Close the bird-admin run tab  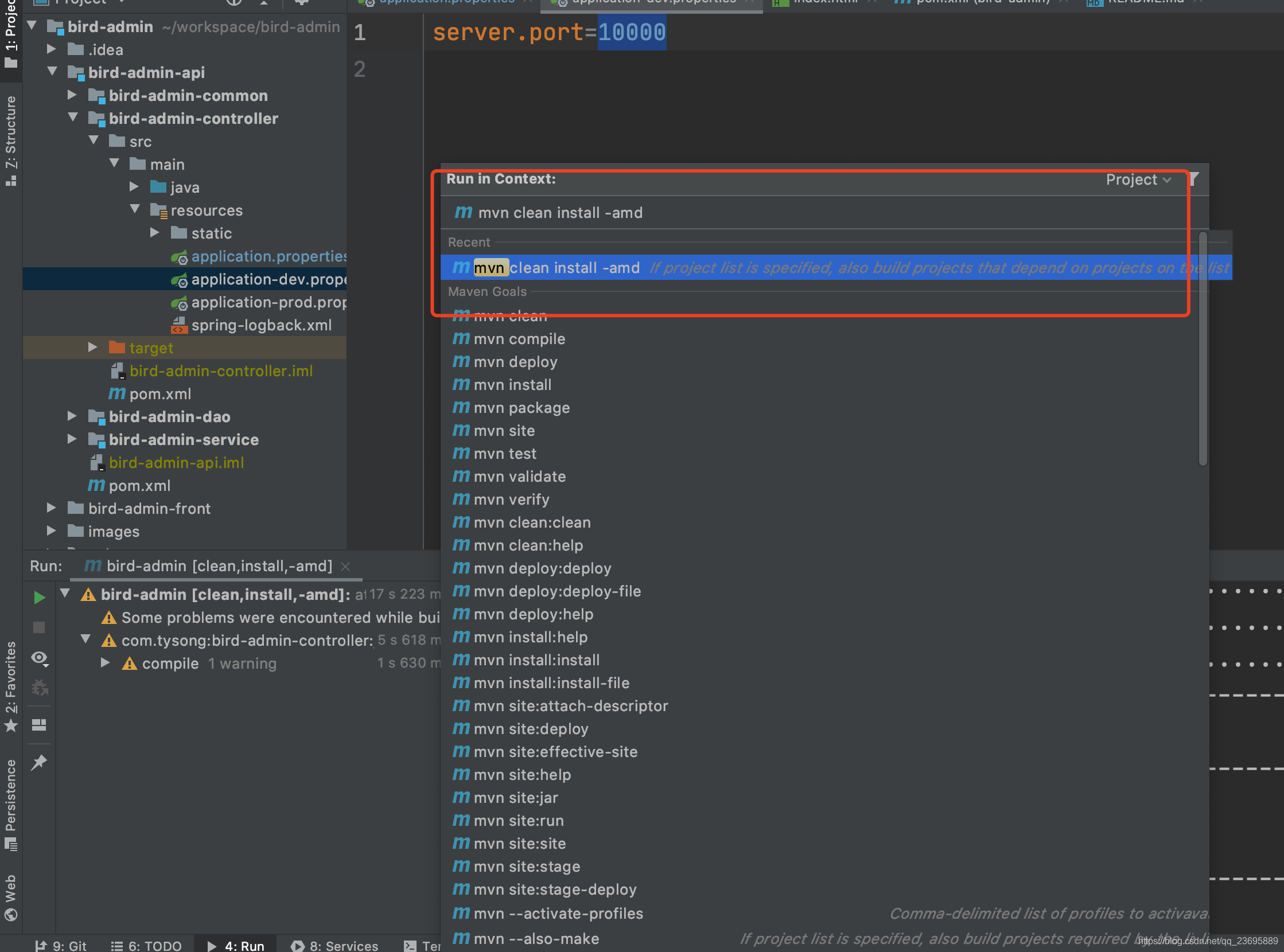(x=345, y=567)
